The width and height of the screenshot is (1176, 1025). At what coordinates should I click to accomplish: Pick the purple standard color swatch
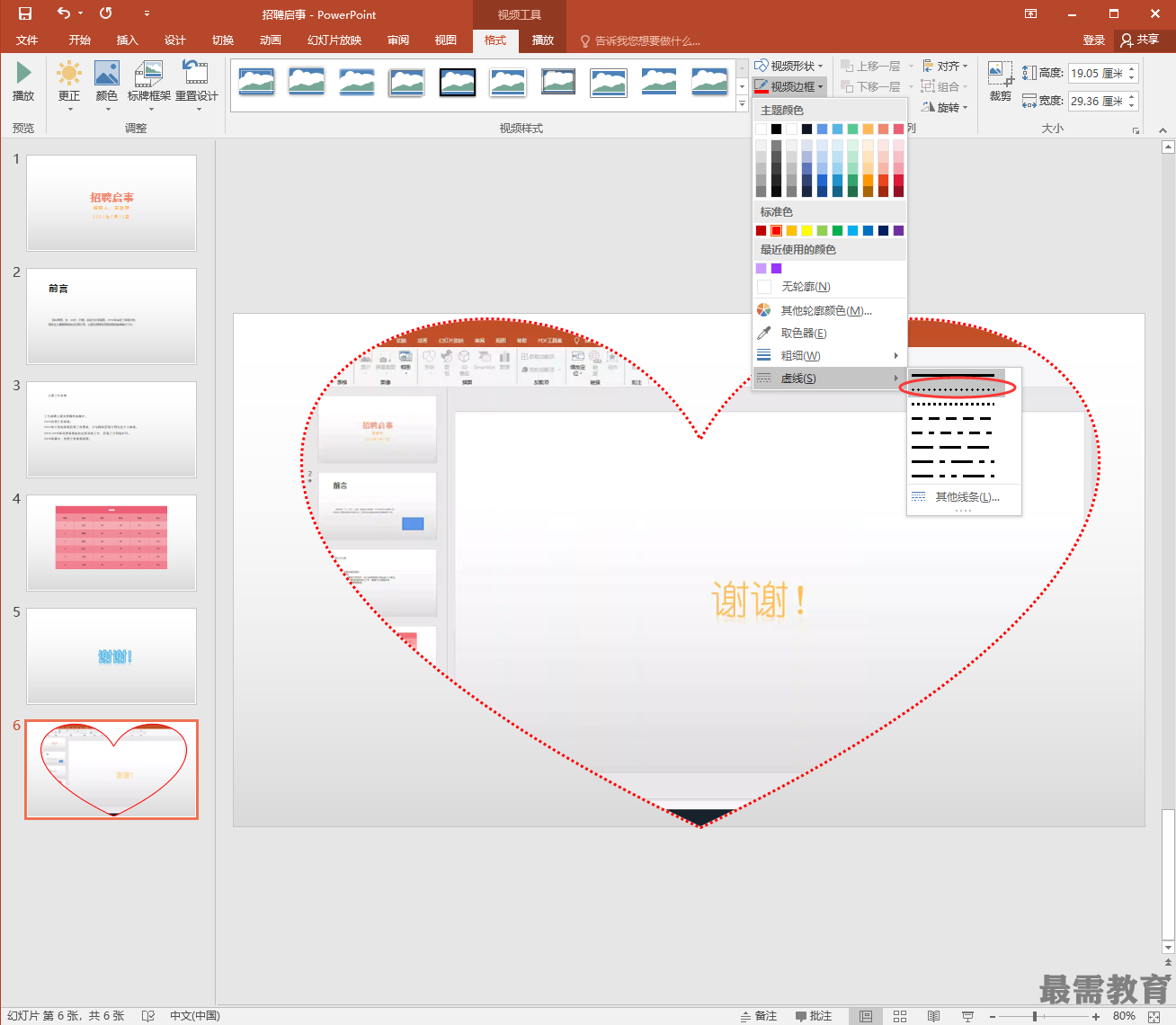(x=898, y=230)
